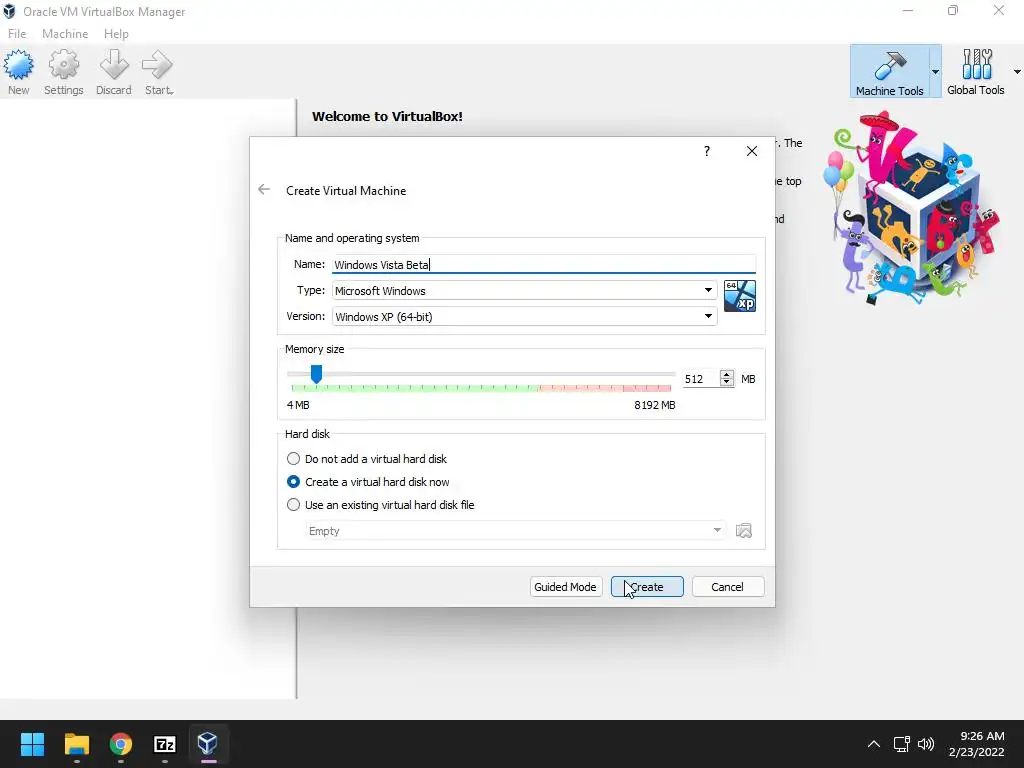1024x768 pixels.
Task: Click the network tray icon
Action: coord(902,744)
